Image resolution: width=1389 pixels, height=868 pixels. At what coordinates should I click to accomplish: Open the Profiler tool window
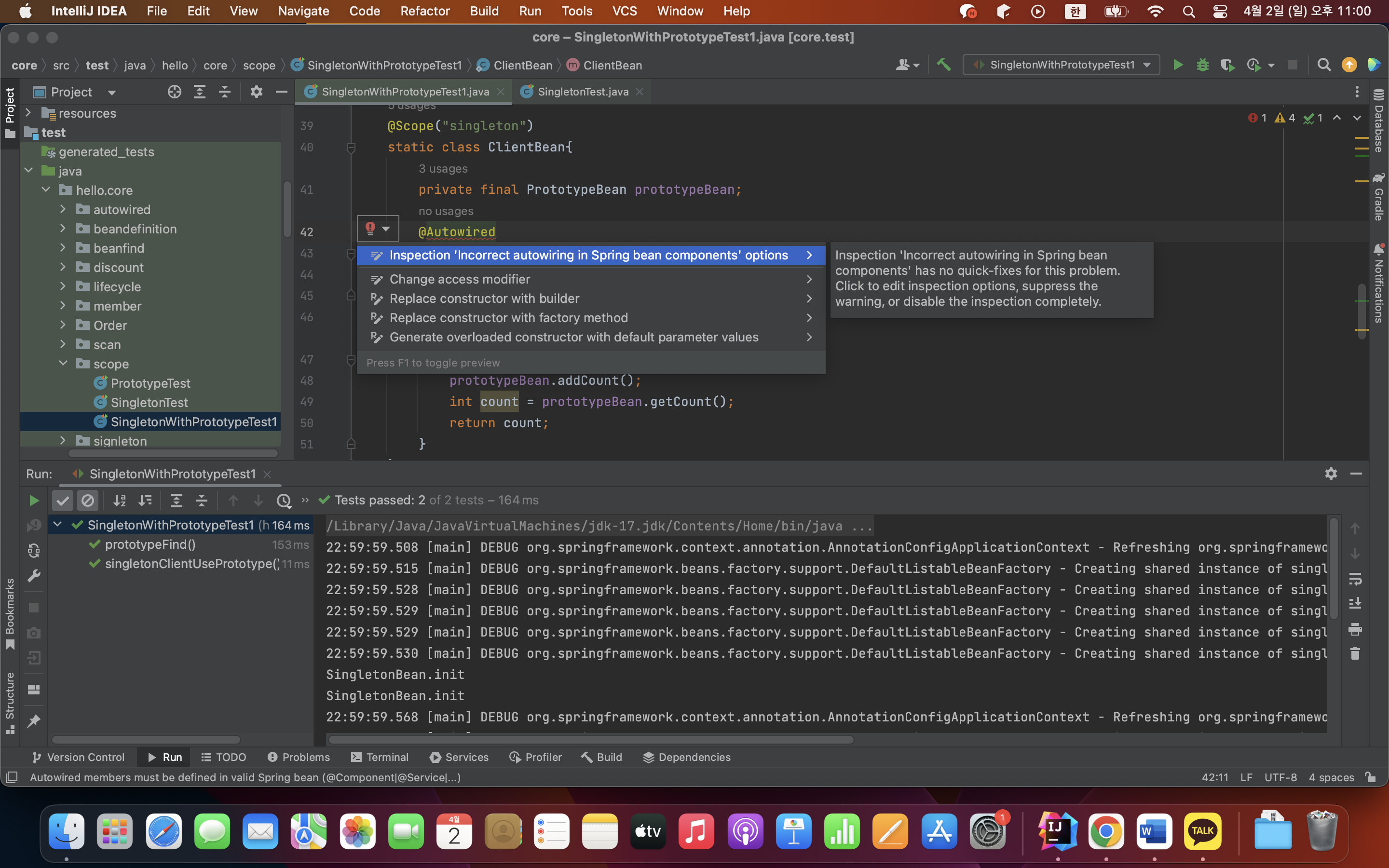point(535,757)
